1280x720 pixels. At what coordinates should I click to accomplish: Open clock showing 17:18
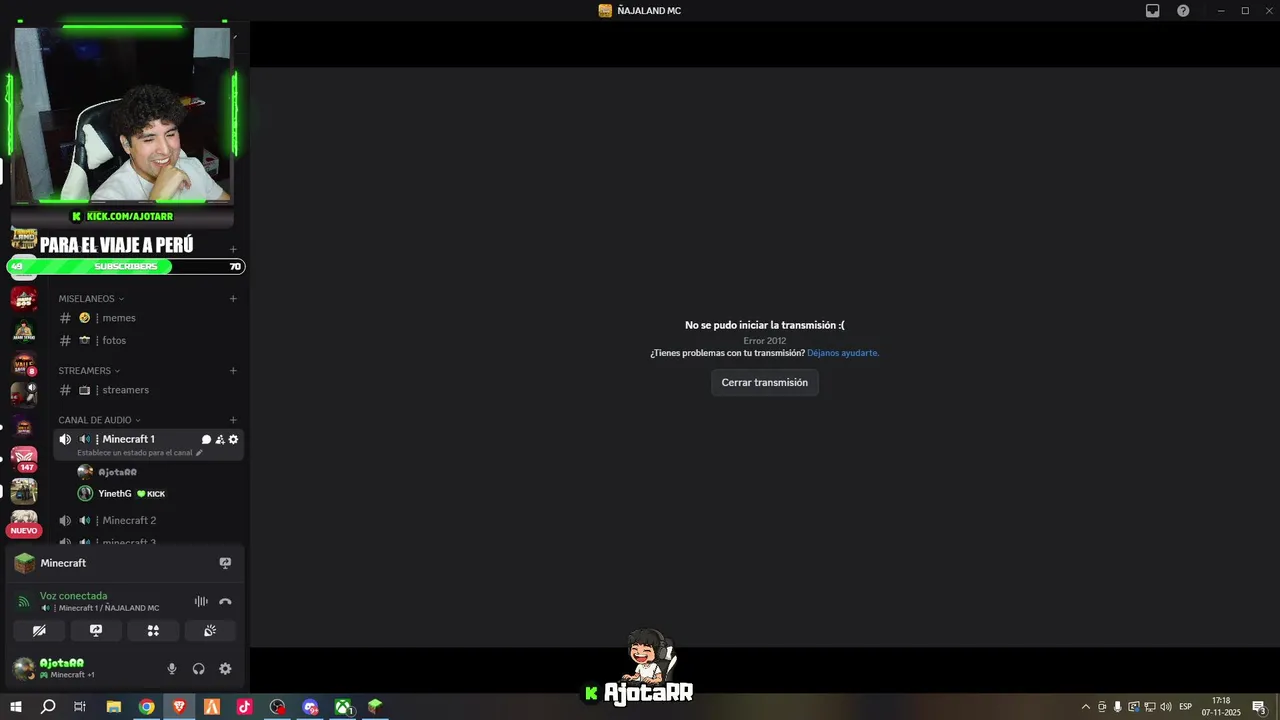pyautogui.click(x=1221, y=707)
